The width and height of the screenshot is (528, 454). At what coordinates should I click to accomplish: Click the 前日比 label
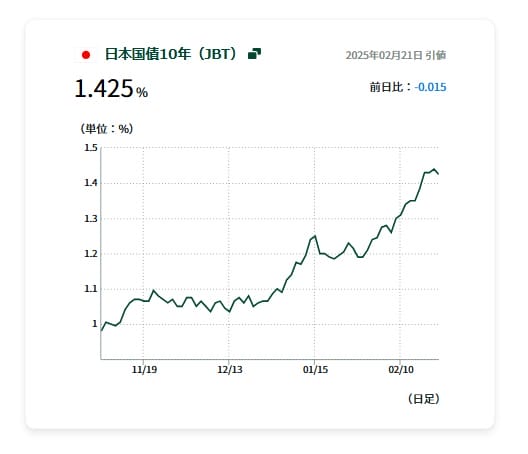(387, 87)
